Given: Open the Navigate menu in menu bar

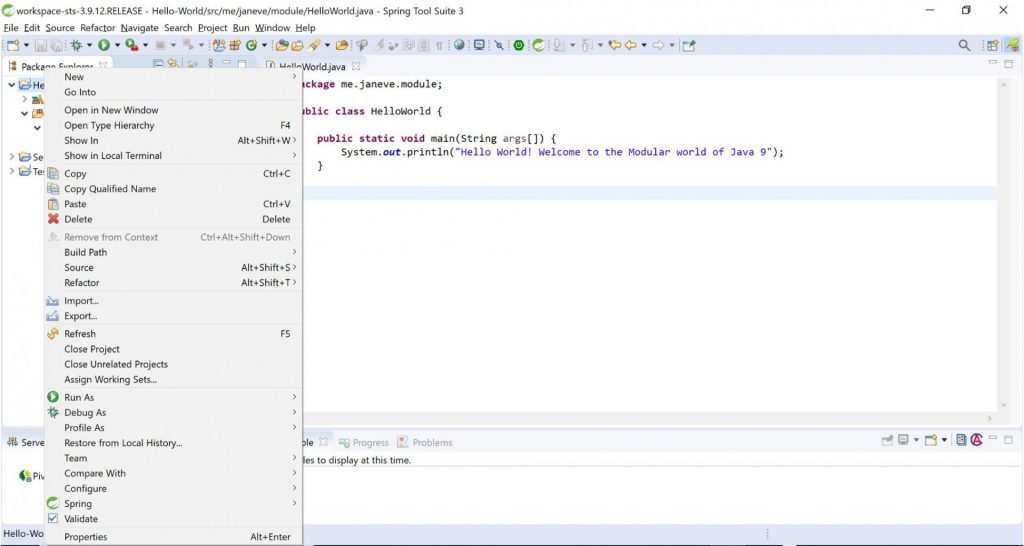Looking at the screenshot, I should coord(139,28).
